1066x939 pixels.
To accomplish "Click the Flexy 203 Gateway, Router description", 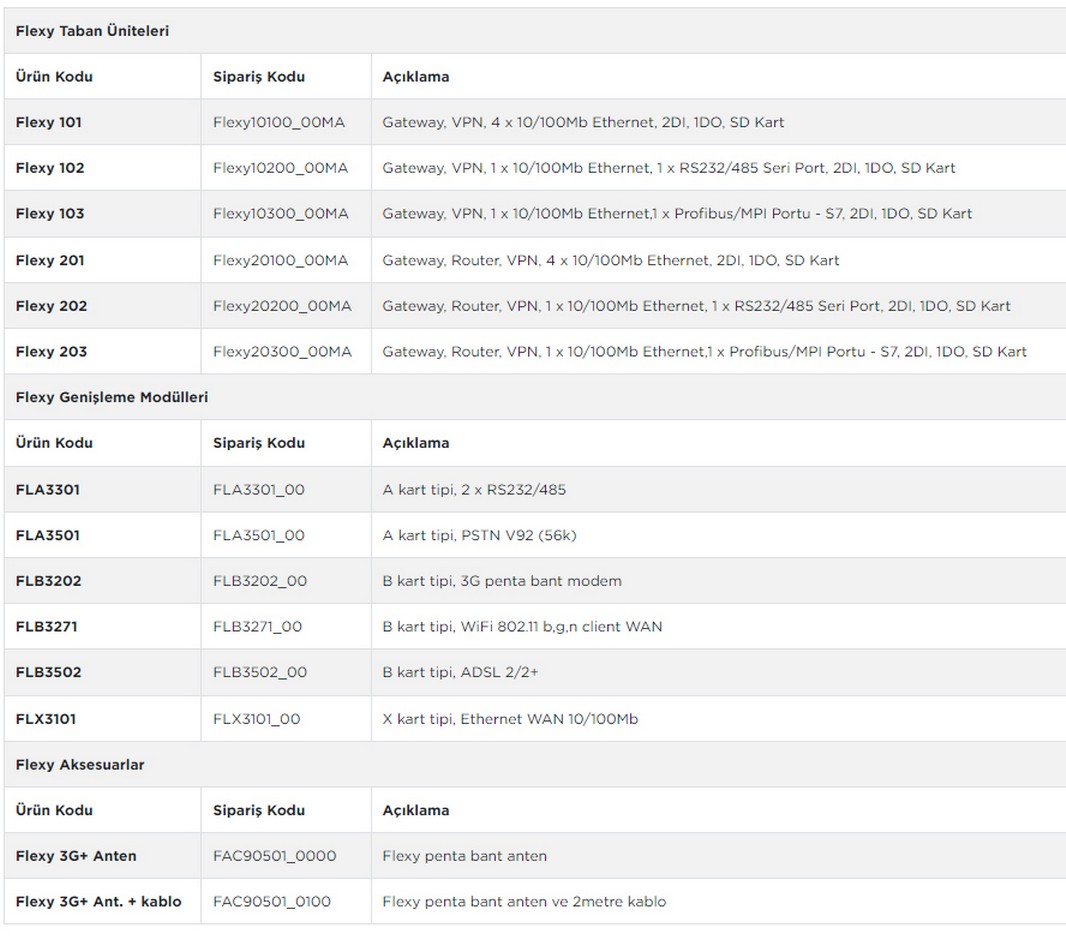I will [x=704, y=352].
